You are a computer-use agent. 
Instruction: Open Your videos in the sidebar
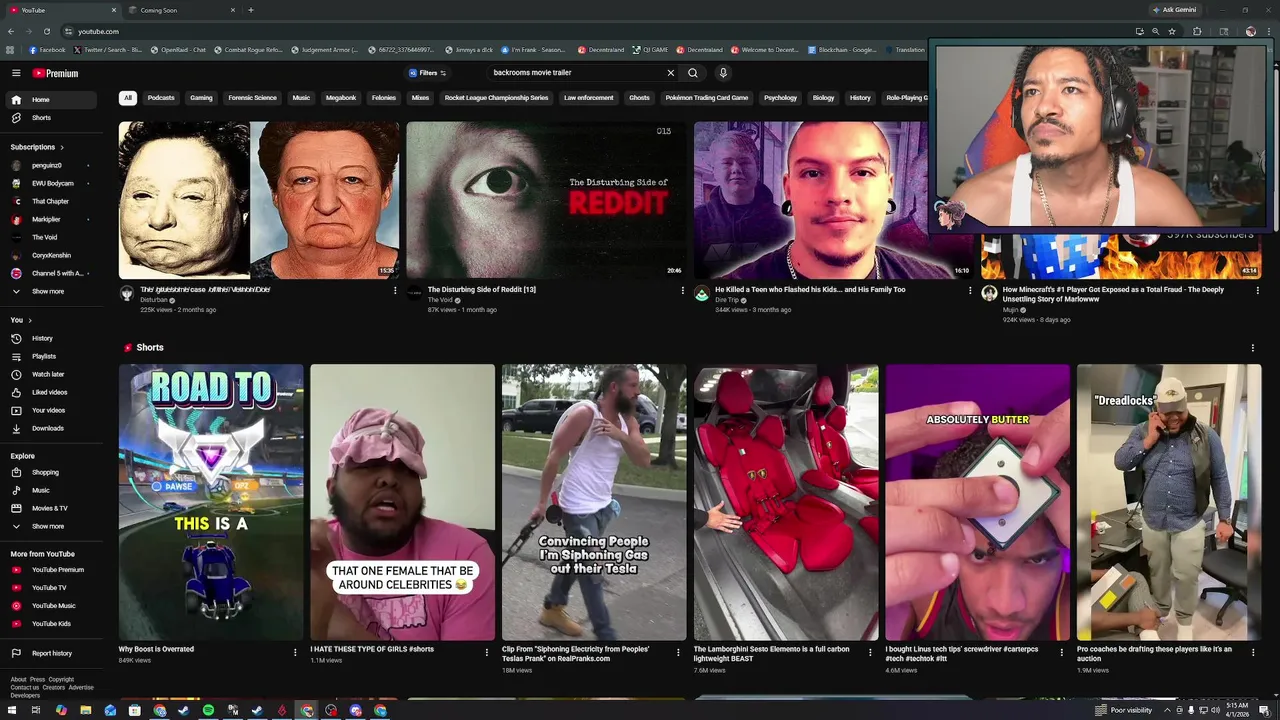[x=50, y=410]
